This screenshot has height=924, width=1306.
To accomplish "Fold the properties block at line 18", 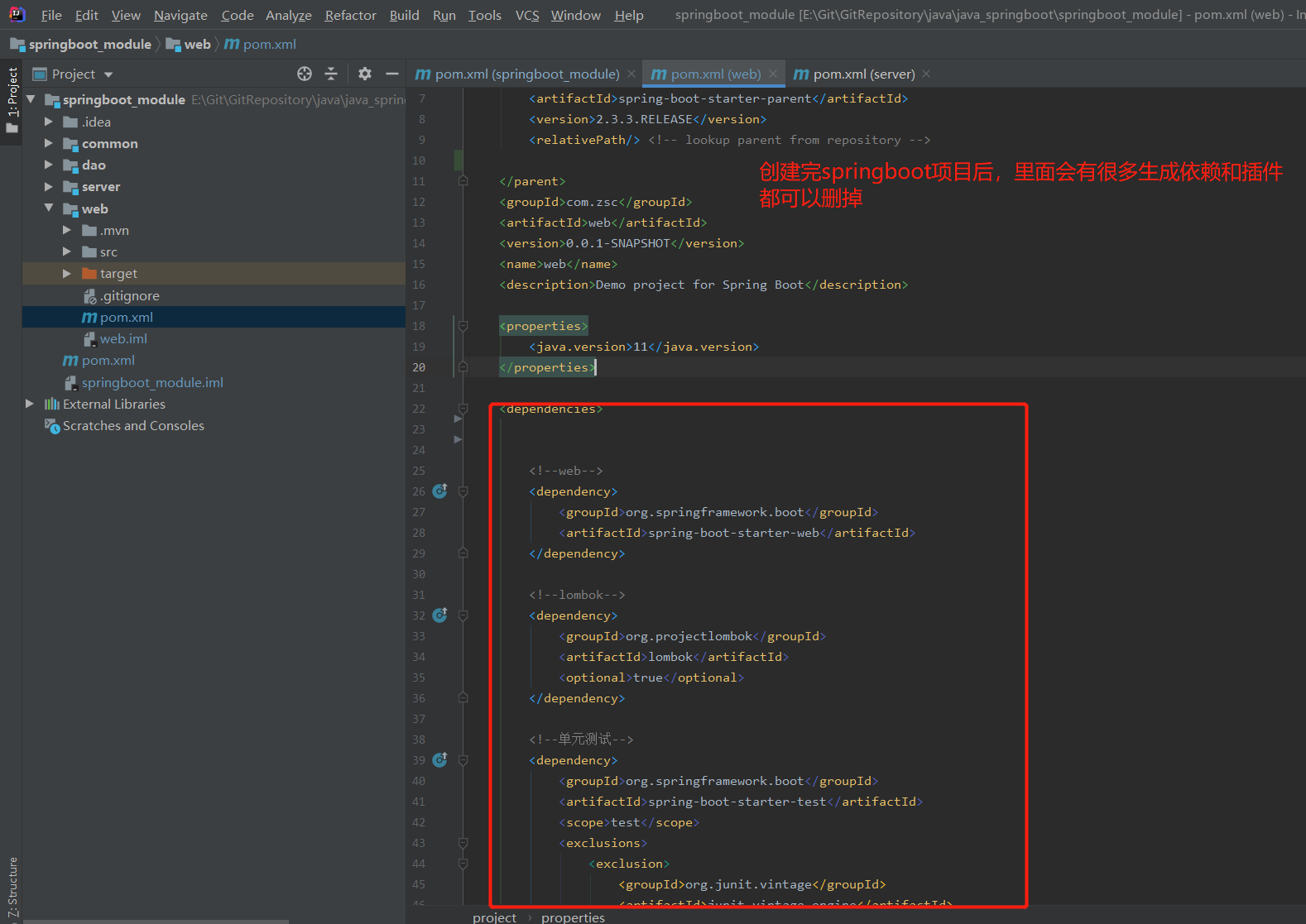I will point(463,326).
